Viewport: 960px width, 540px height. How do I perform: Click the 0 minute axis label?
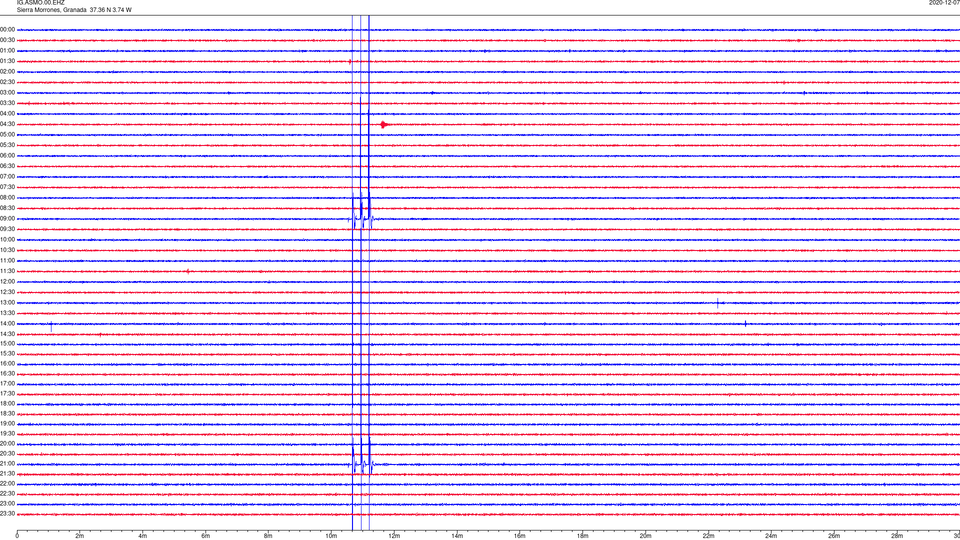[17, 536]
